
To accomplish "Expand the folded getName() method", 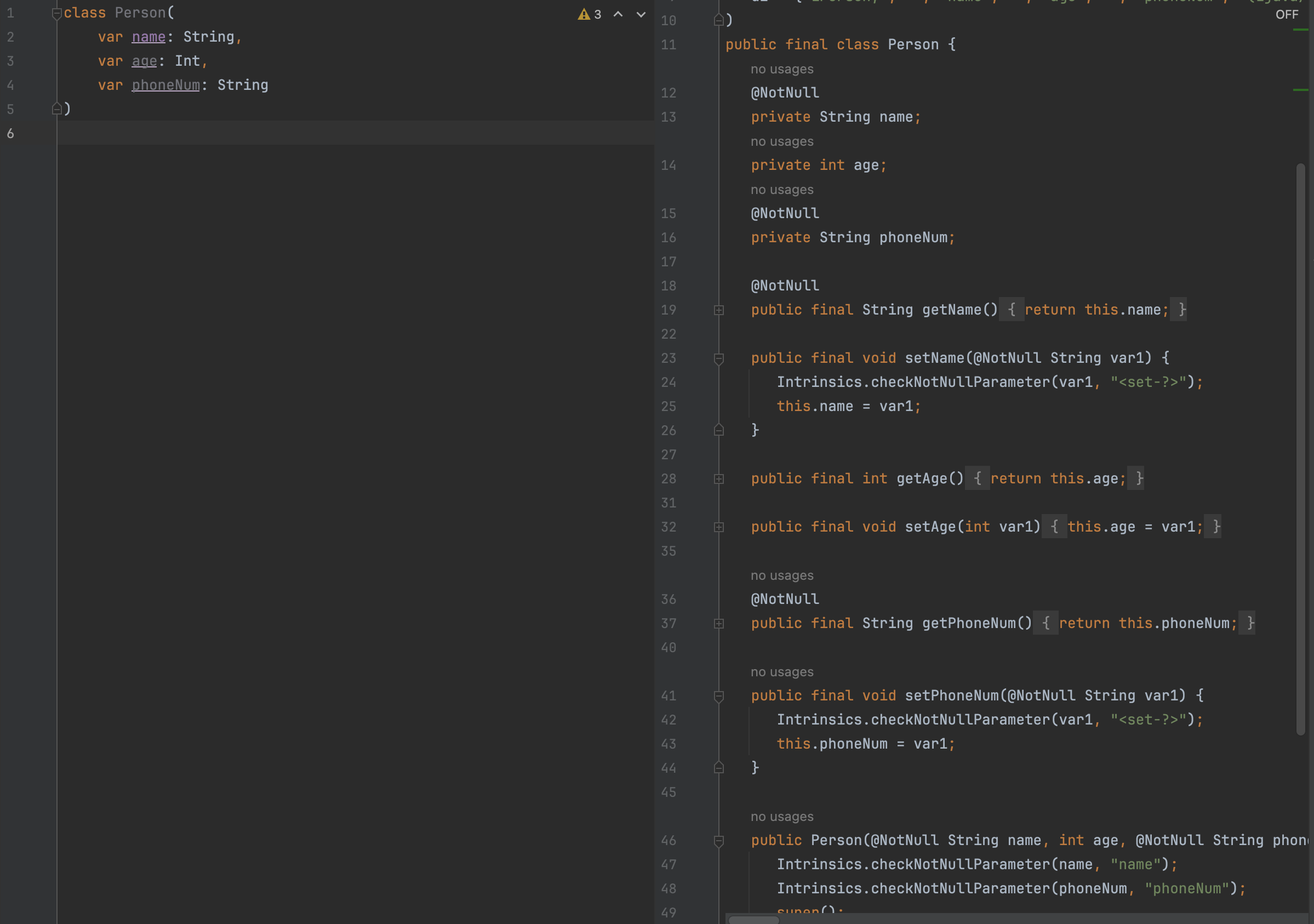I will [x=719, y=310].
